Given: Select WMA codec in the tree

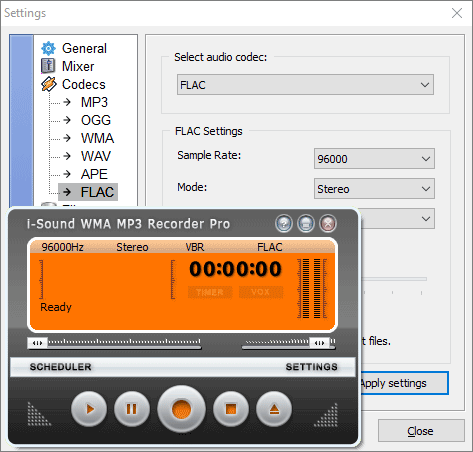Looking at the screenshot, I should (97, 138).
